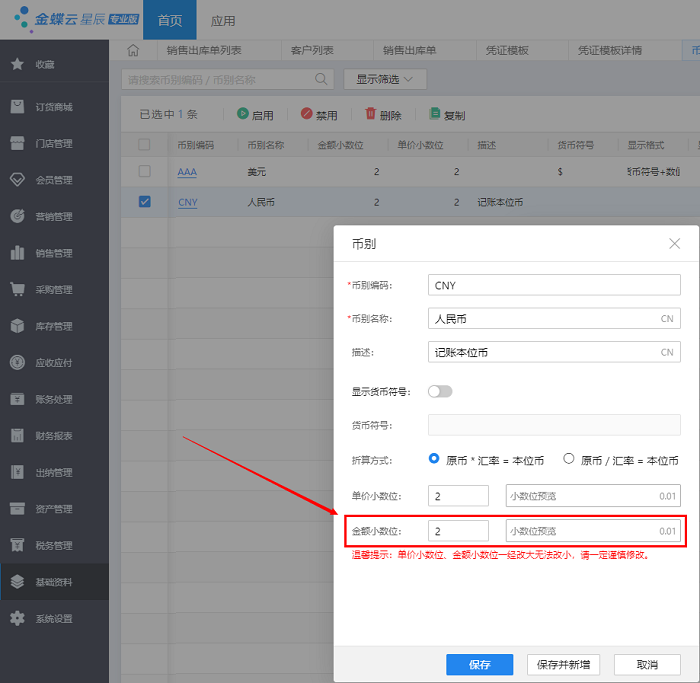Click the 启用 enable toolbar button
This screenshot has width=700, height=683.
click(x=255, y=115)
